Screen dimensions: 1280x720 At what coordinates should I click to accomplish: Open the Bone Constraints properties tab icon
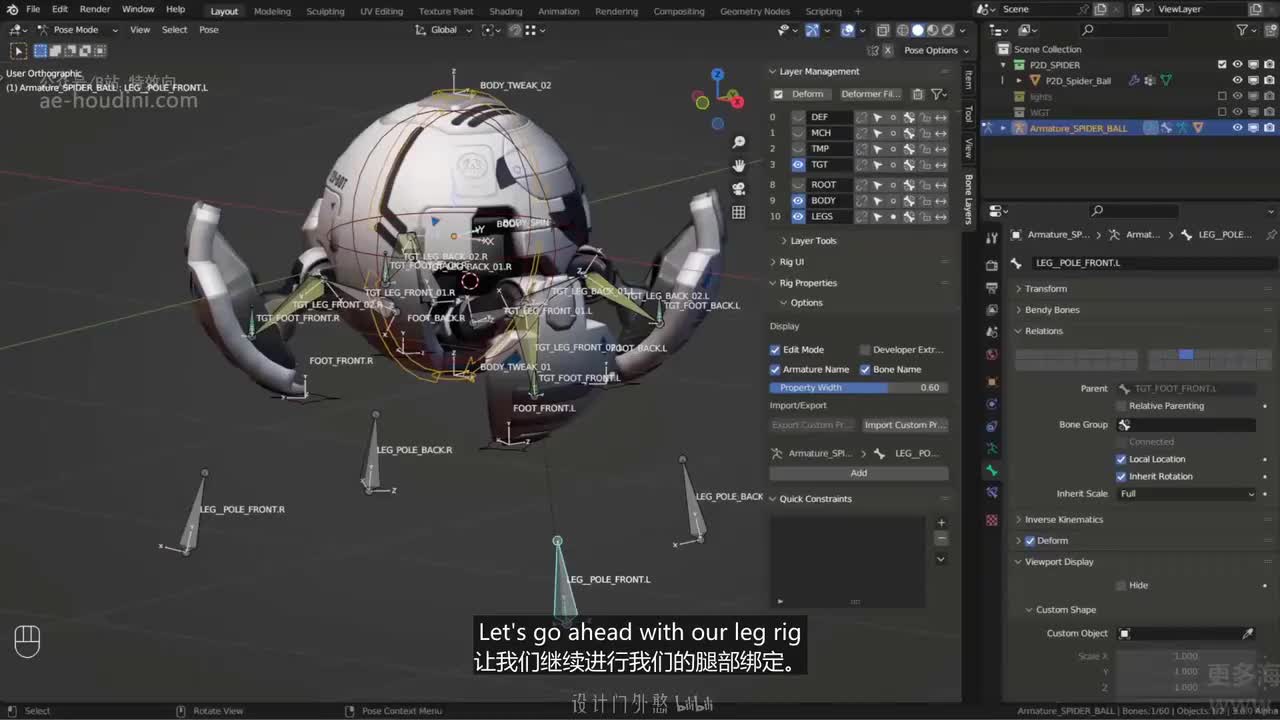pos(992,492)
